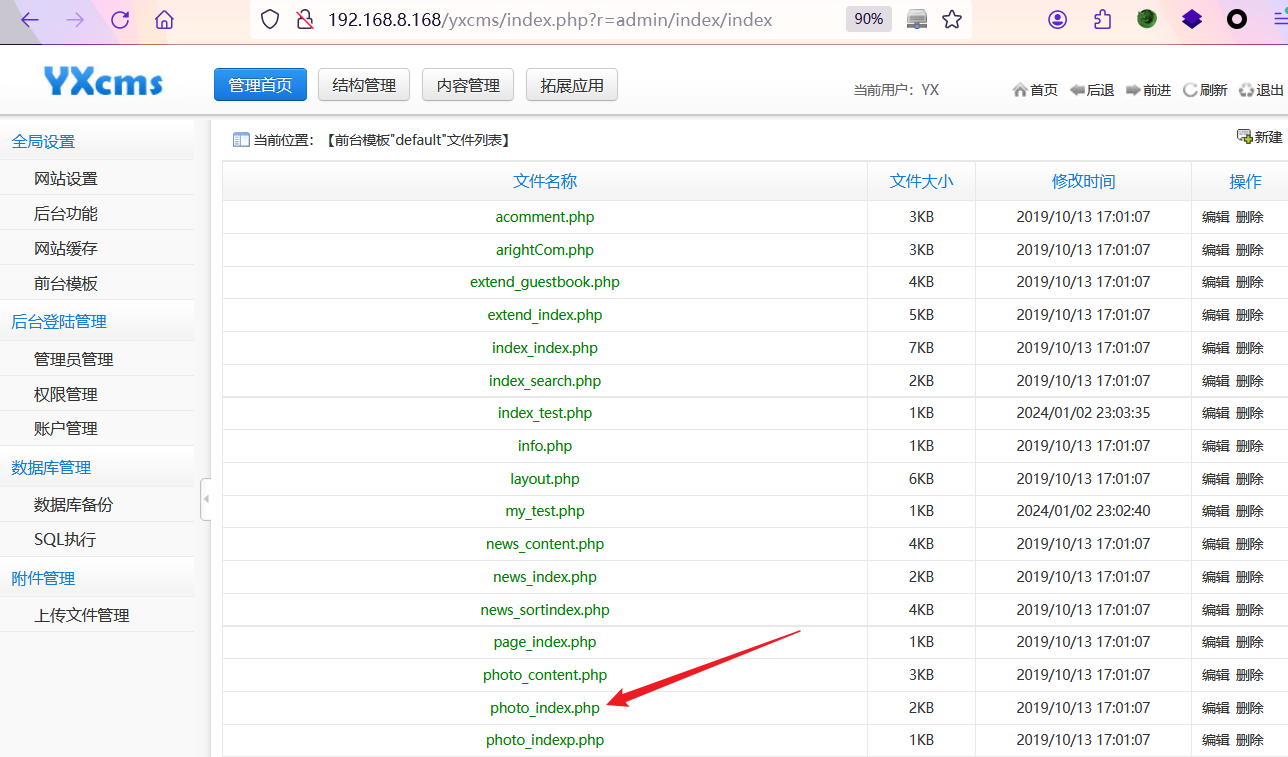Click the 新建 new file icon
The image size is (1288, 757).
(1245, 137)
